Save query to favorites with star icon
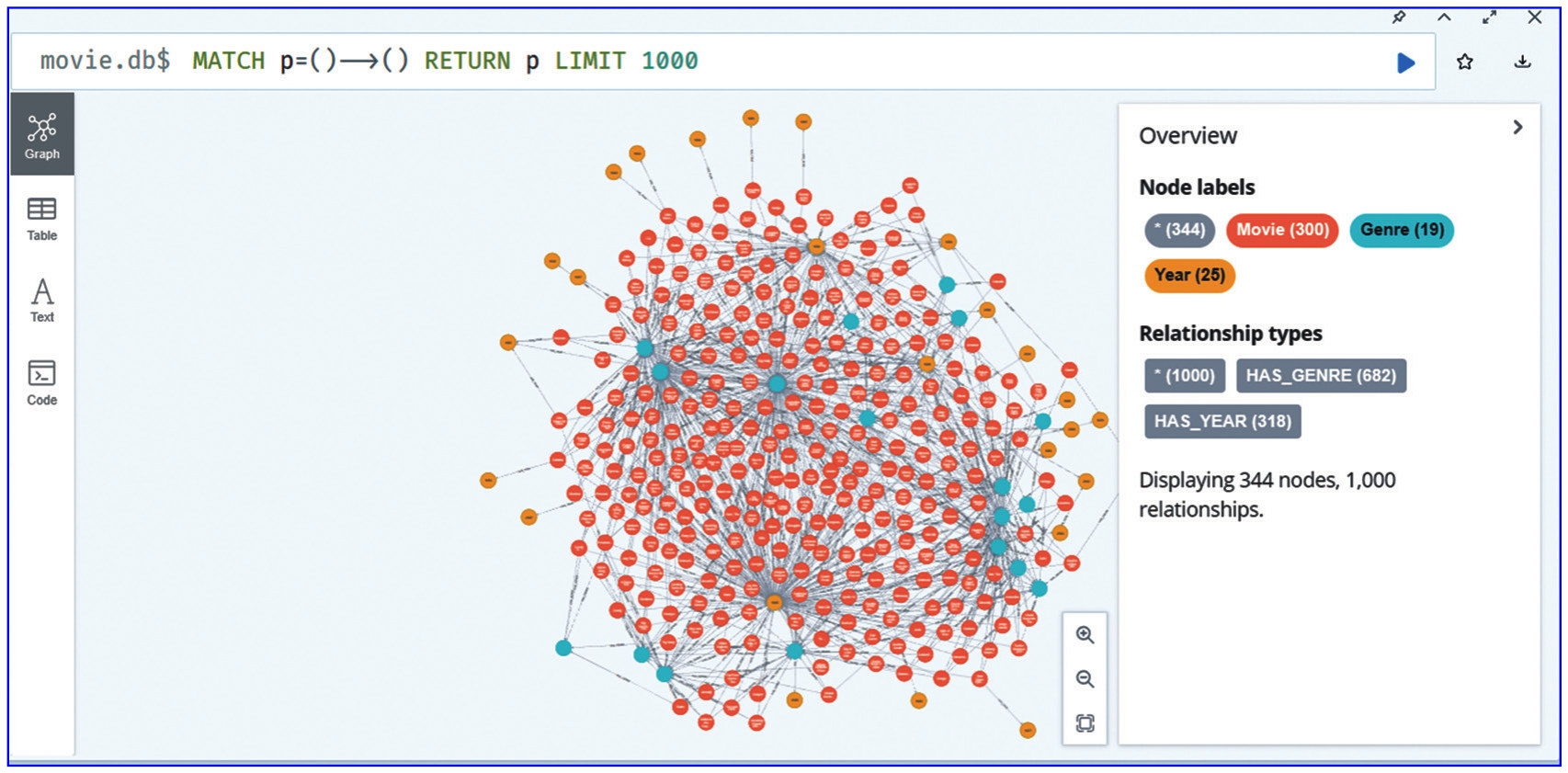Viewport: 1568px width, 773px height. pos(1465,63)
